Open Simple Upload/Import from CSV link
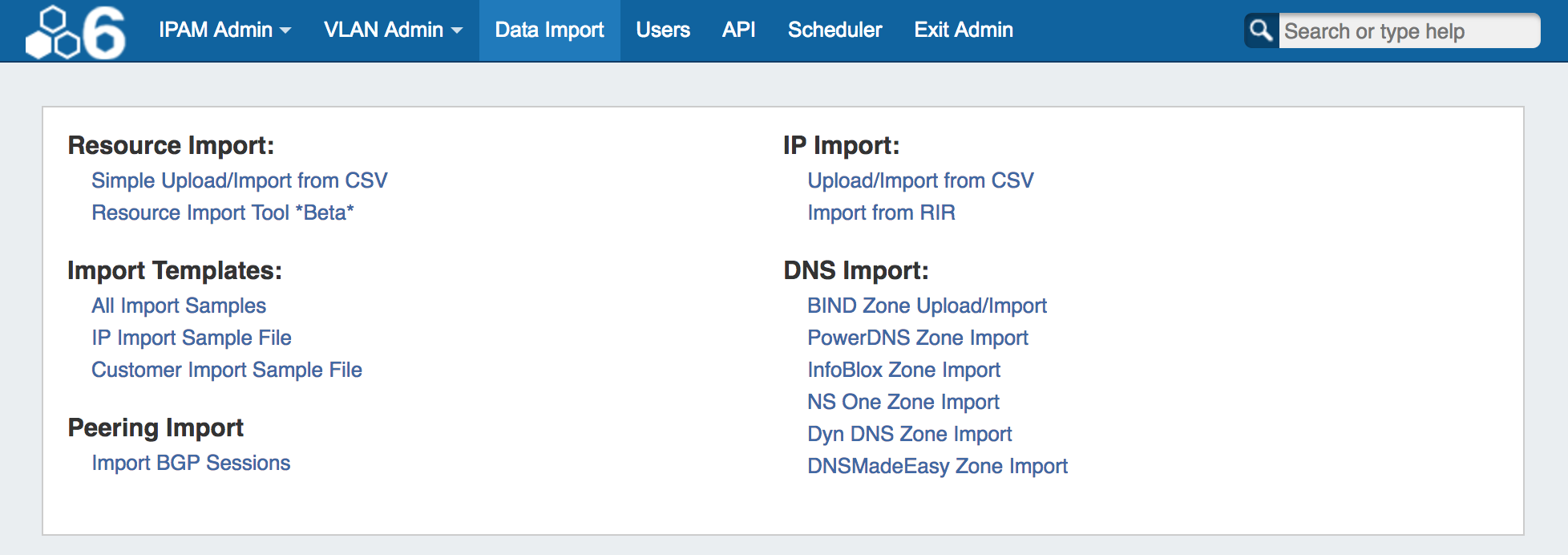The height and width of the screenshot is (555, 1568). coord(239,180)
